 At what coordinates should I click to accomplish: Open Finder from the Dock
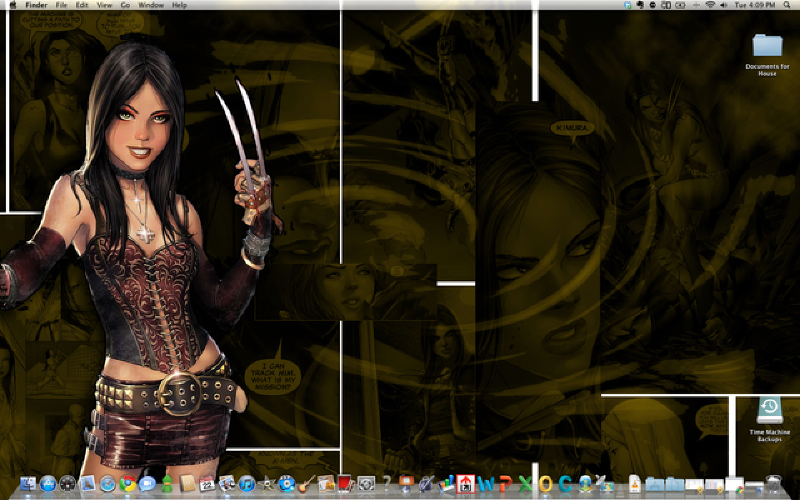coord(28,483)
